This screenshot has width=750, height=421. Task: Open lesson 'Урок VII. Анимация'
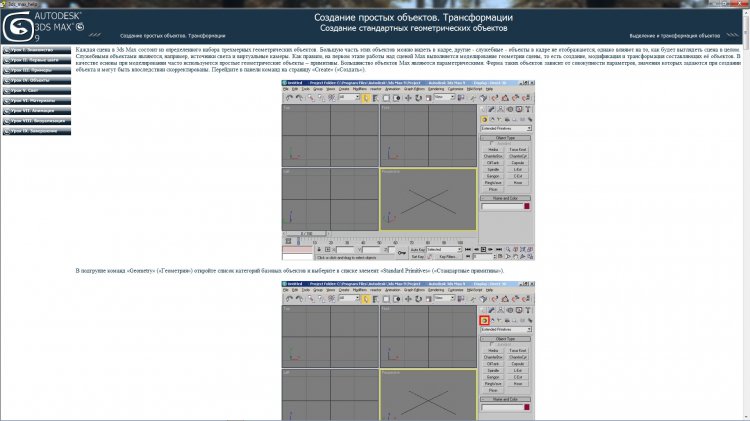(x=37, y=111)
